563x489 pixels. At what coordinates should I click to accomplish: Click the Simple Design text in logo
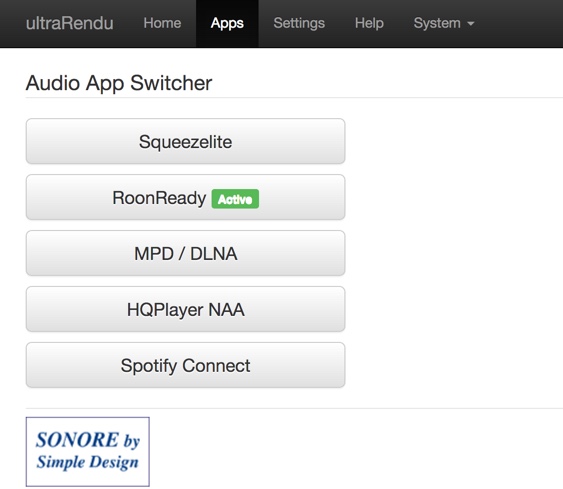(x=88, y=462)
